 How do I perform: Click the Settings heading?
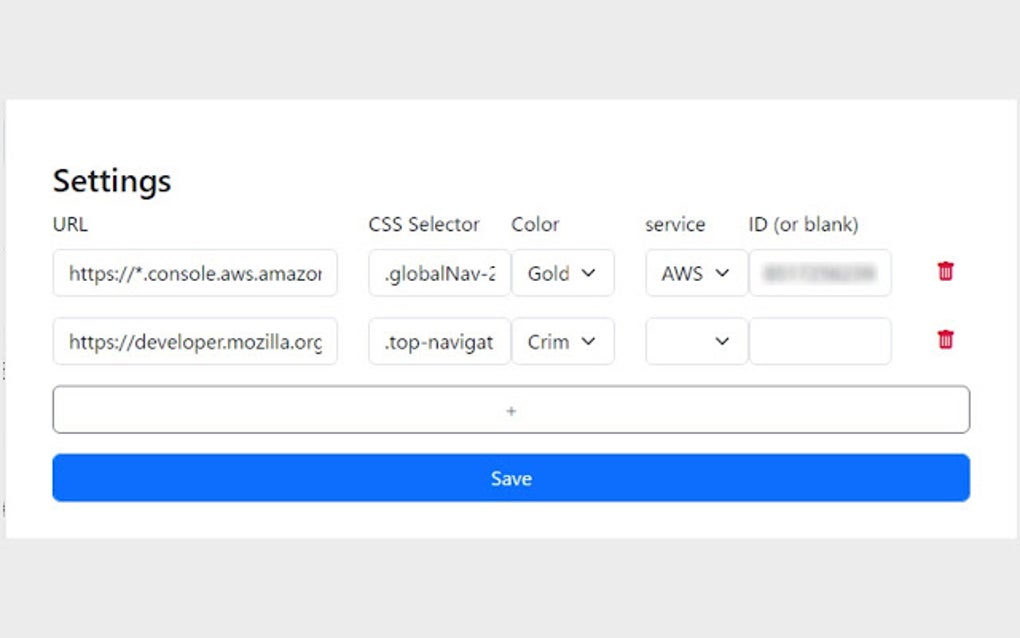112,181
